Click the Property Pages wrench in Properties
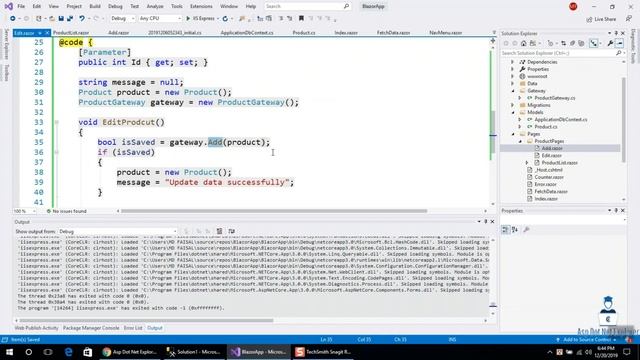 (x=527, y=230)
